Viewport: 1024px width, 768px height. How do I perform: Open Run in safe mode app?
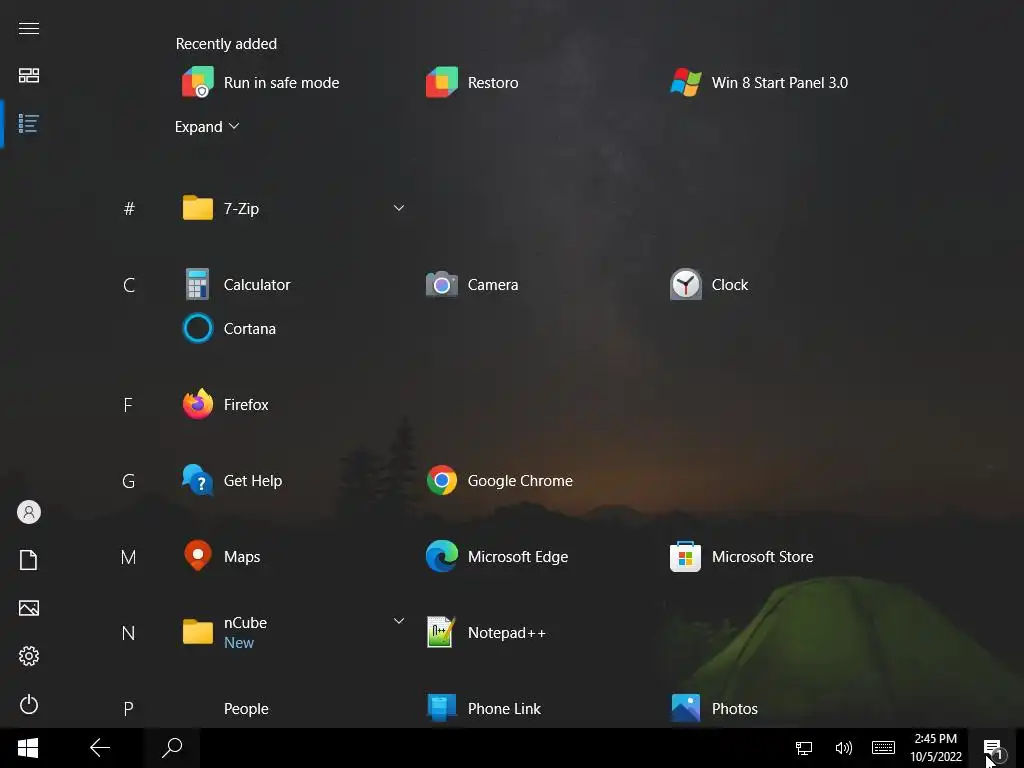(x=261, y=82)
